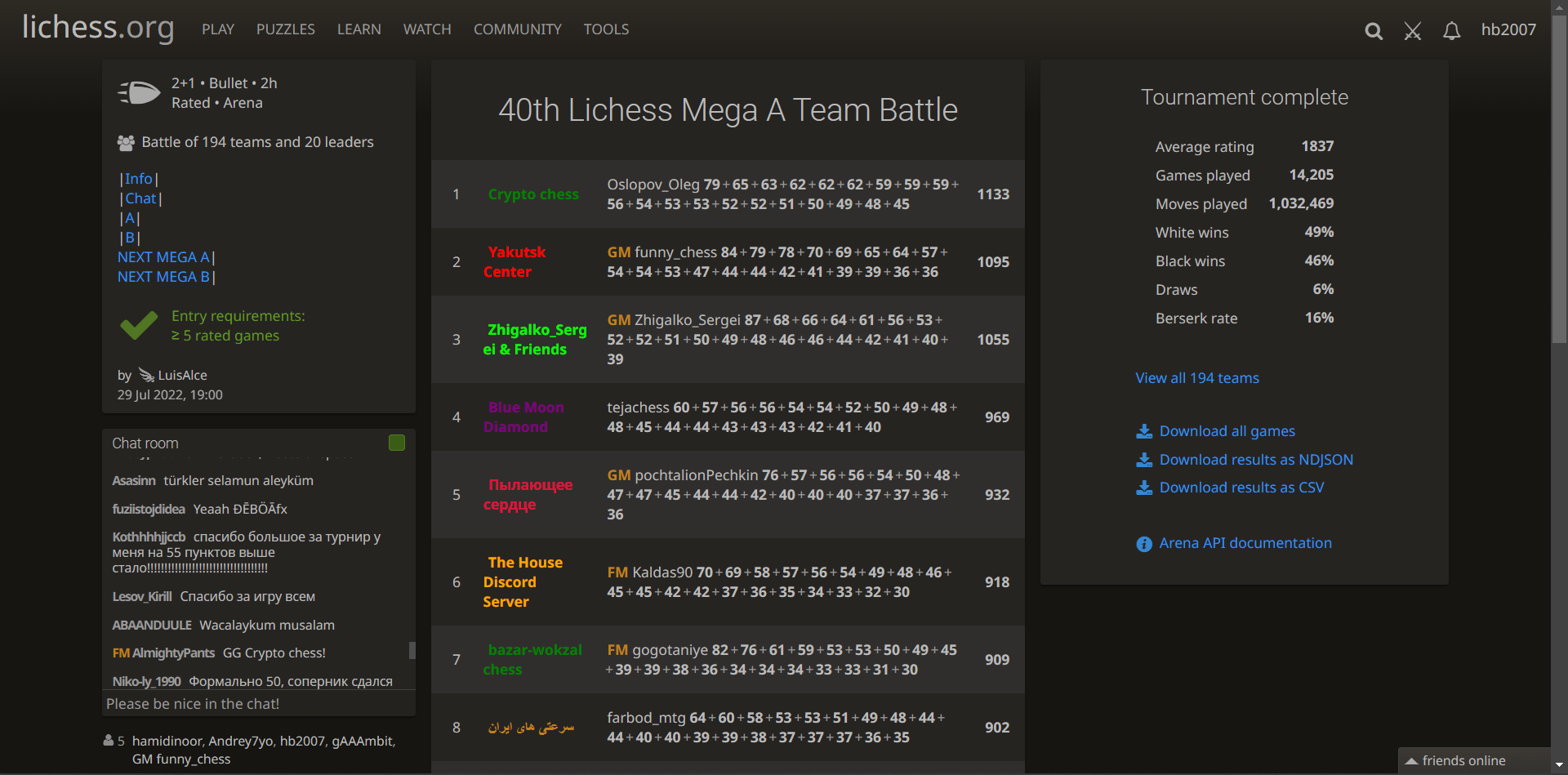Open Zhigalko_Sergei & Friends team
Image resolution: width=1568 pixels, height=775 pixels.
pos(535,340)
